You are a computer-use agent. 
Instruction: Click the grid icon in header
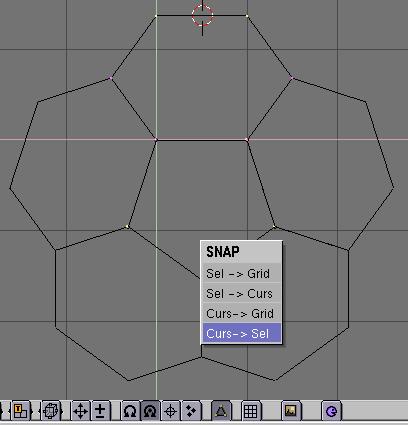[x=251, y=410]
